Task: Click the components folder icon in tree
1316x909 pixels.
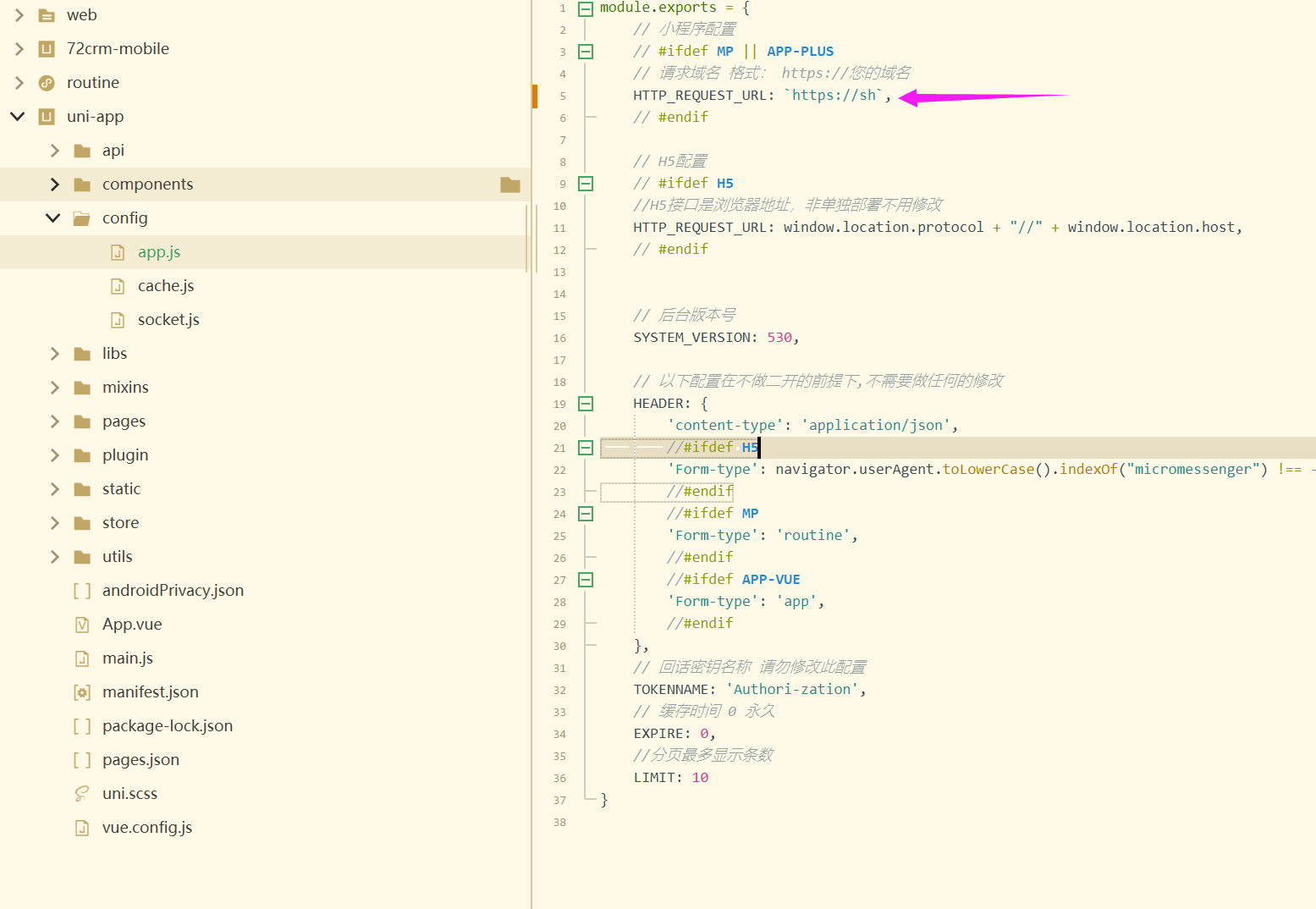Action: (x=82, y=185)
